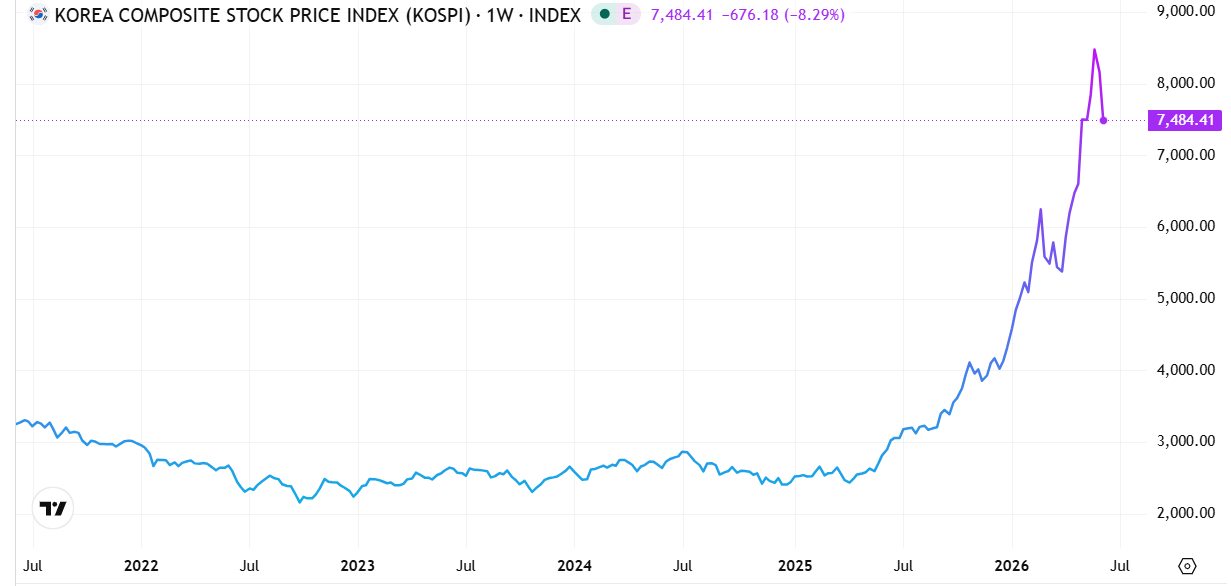Click the −676.18 (−8.29%) change value

784,15
